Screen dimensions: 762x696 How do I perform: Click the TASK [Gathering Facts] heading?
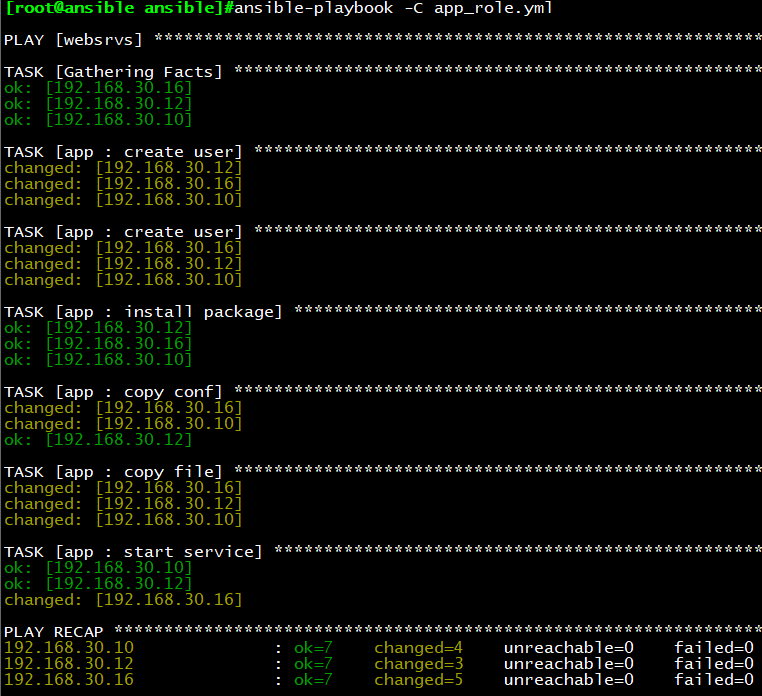point(113,72)
